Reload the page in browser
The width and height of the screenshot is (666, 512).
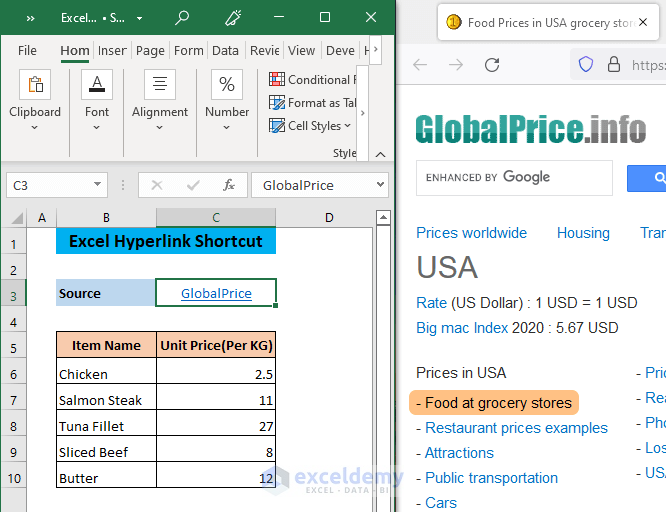click(492, 65)
